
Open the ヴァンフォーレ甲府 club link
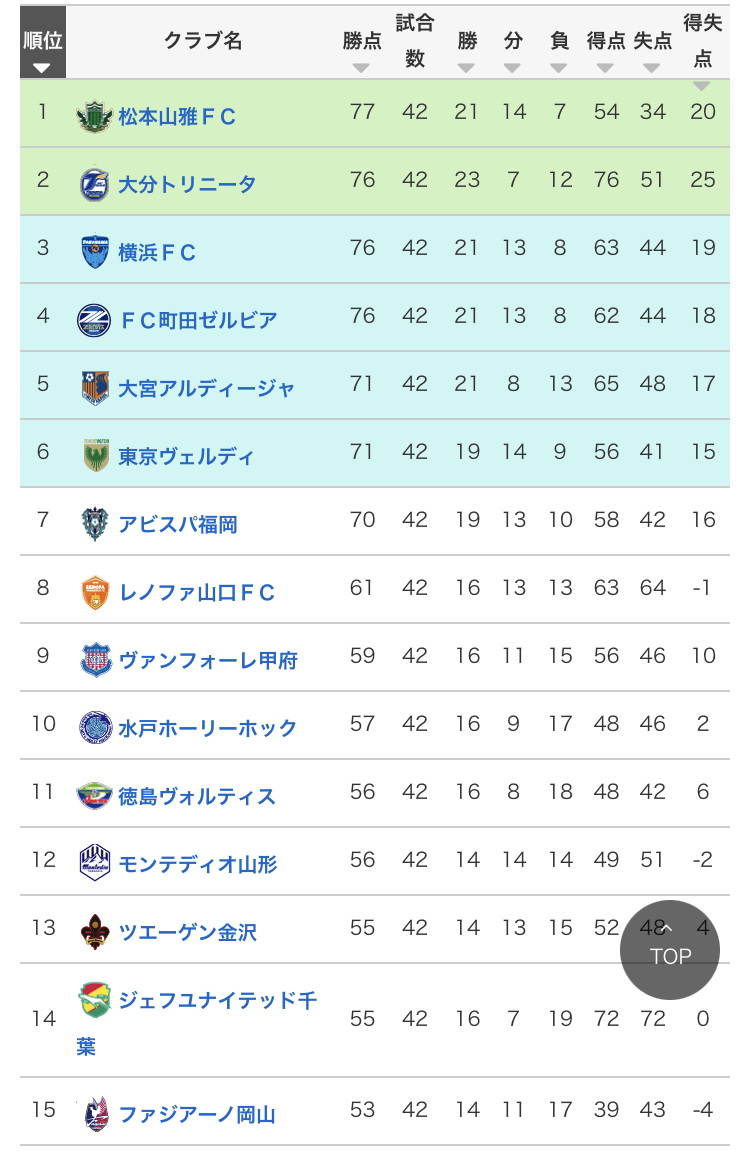click(208, 660)
